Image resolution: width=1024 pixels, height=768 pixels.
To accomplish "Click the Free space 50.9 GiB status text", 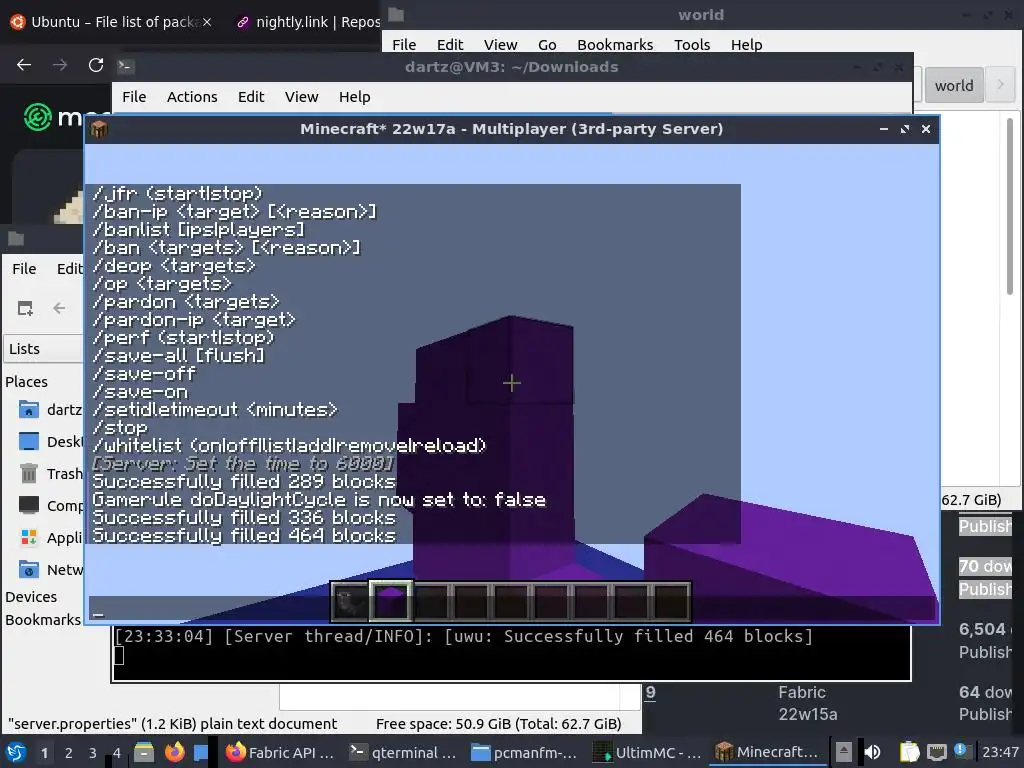I will (x=498, y=724).
